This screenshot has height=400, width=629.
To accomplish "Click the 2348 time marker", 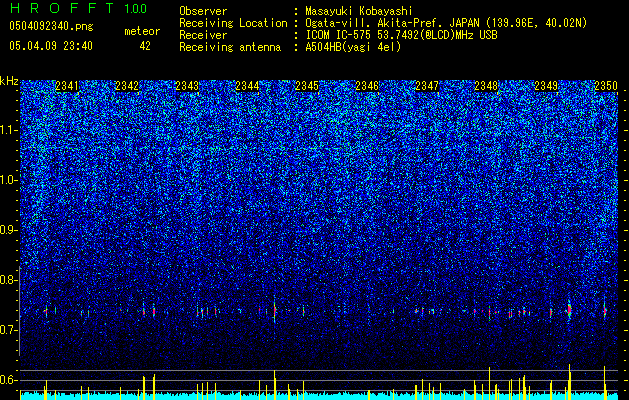I will (x=486, y=86).
